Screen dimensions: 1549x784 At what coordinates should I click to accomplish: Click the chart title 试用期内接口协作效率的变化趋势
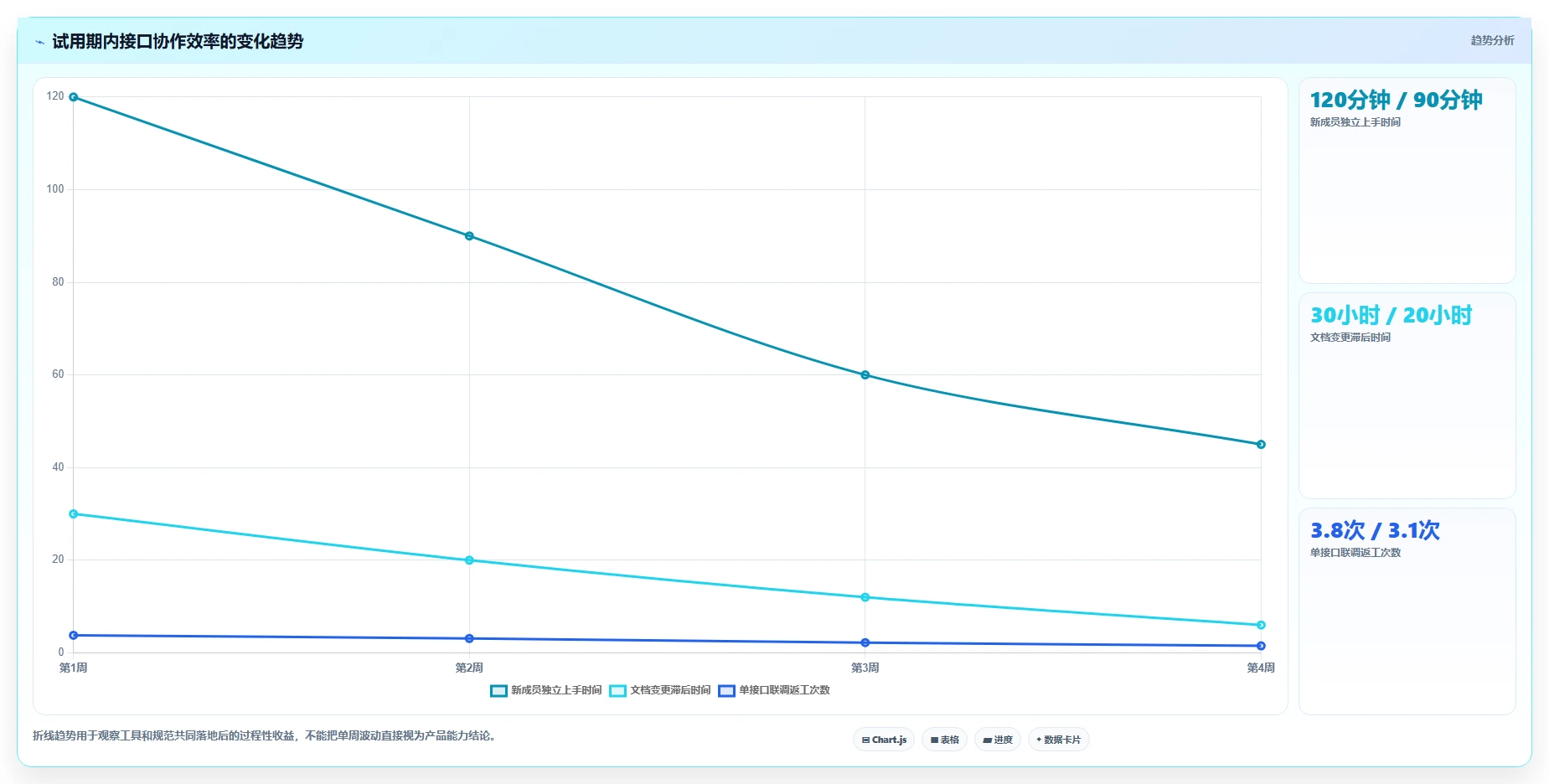pos(178,42)
